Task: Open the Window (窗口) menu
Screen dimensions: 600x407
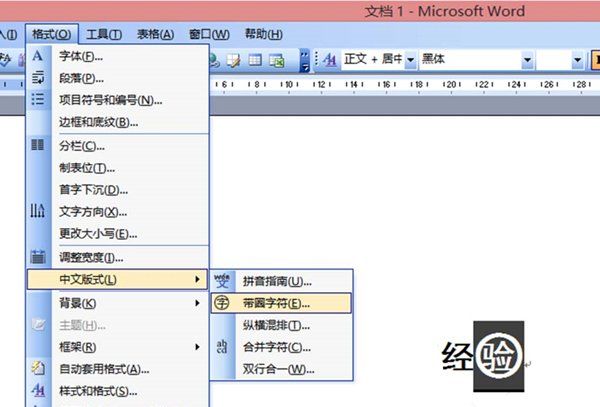Action: point(209,34)
